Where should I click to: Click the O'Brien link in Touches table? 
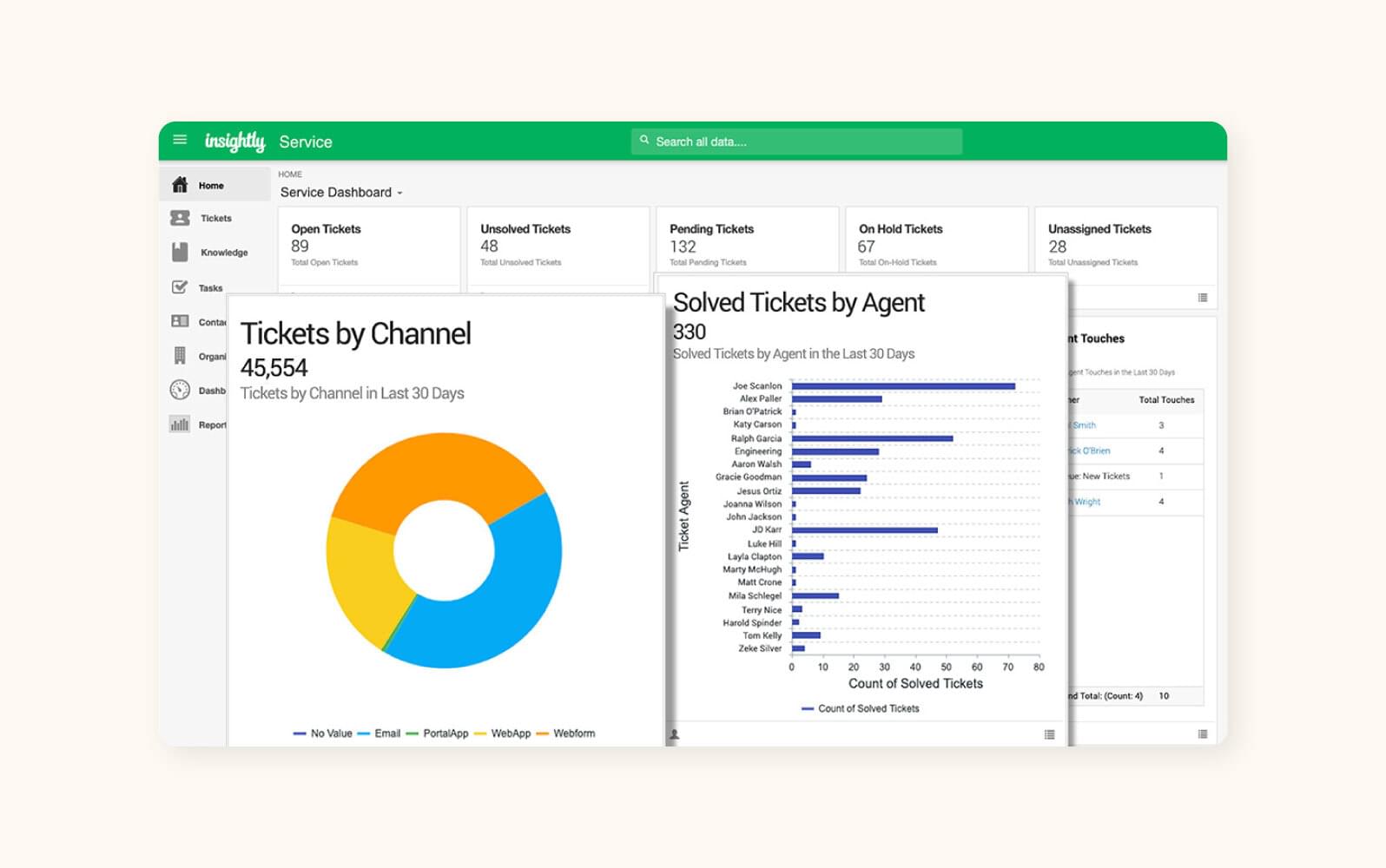click(1089, 450)
